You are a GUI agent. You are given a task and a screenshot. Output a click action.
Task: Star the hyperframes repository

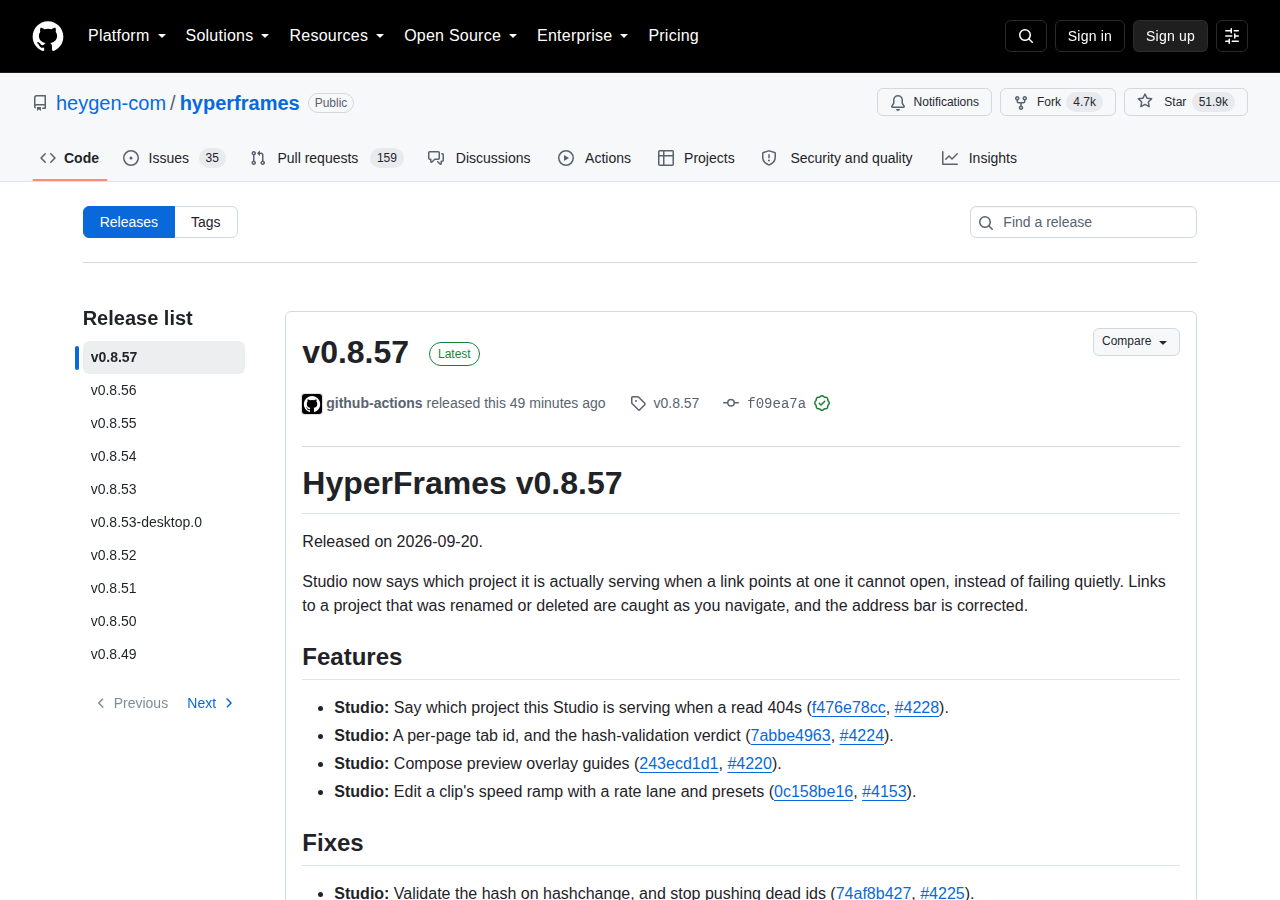tap(1186, 102)
